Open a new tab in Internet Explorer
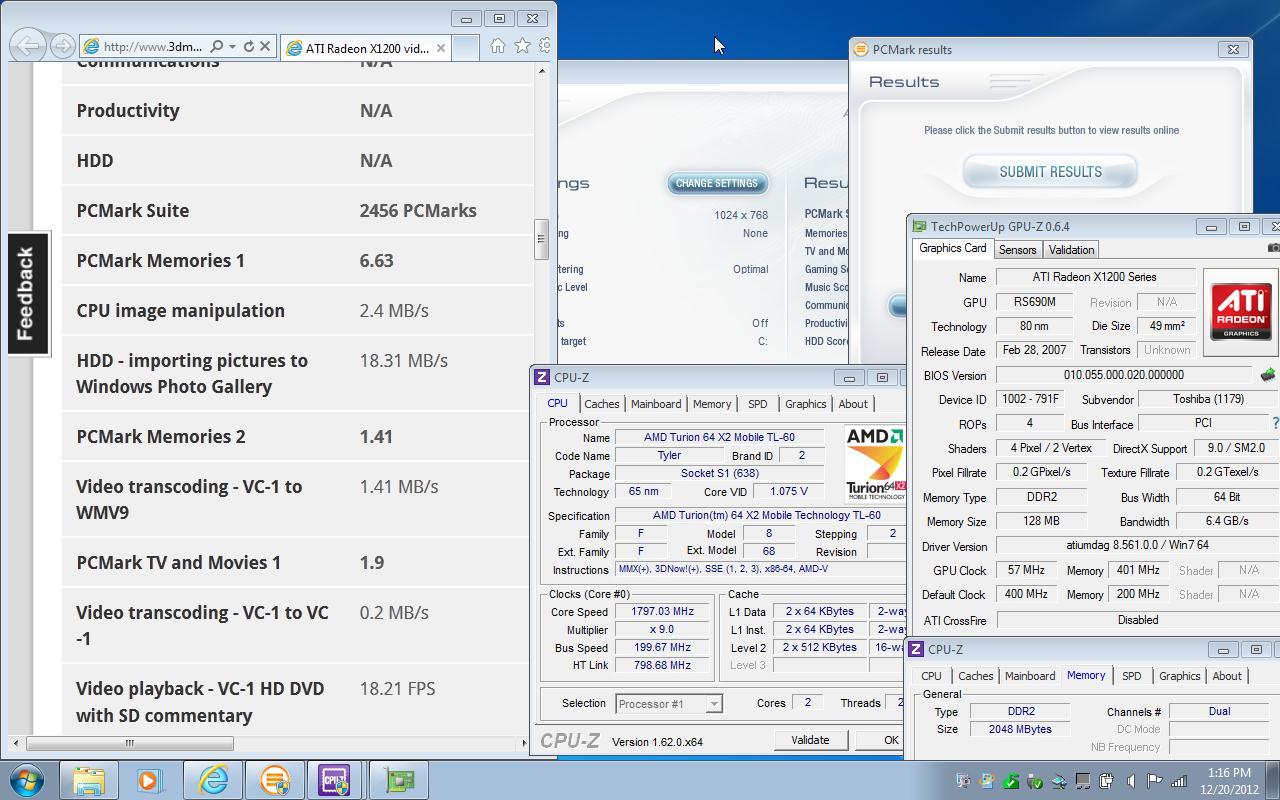This screenshot has height=800, width=1280. [x=465, y=47]
